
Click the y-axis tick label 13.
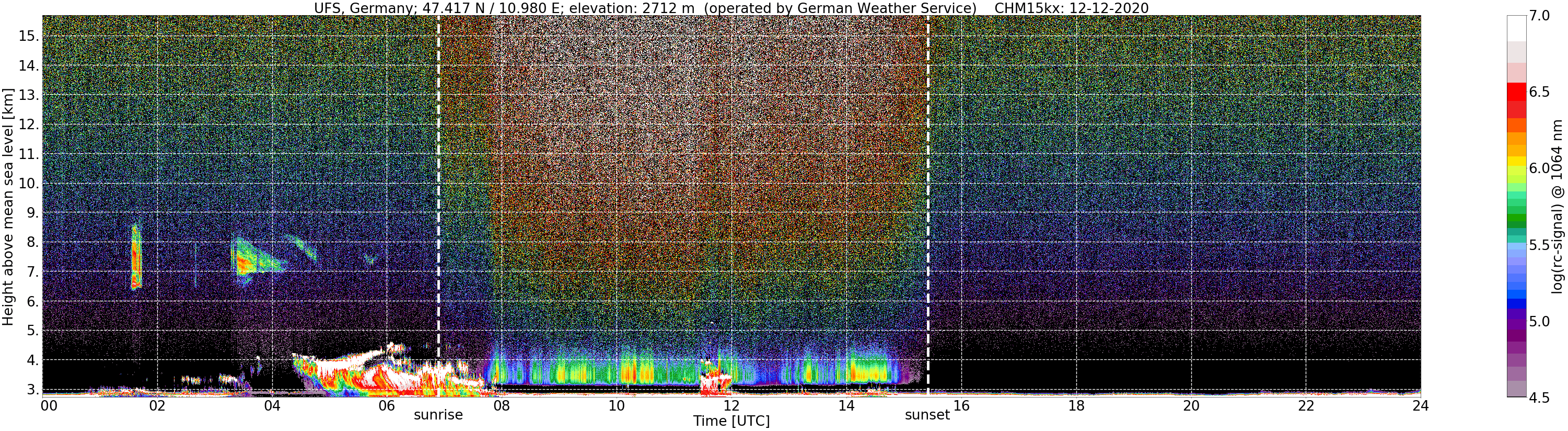click(29, 95)
